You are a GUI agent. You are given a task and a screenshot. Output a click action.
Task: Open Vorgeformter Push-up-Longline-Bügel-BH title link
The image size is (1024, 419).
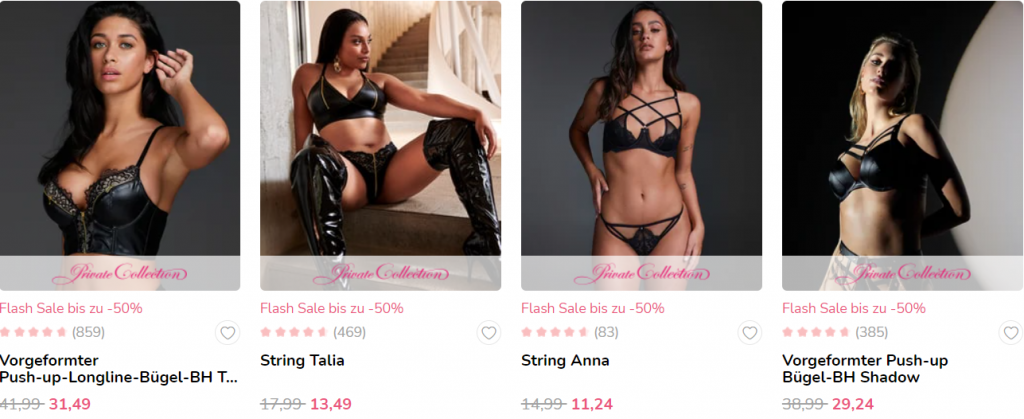pos(118,369)
